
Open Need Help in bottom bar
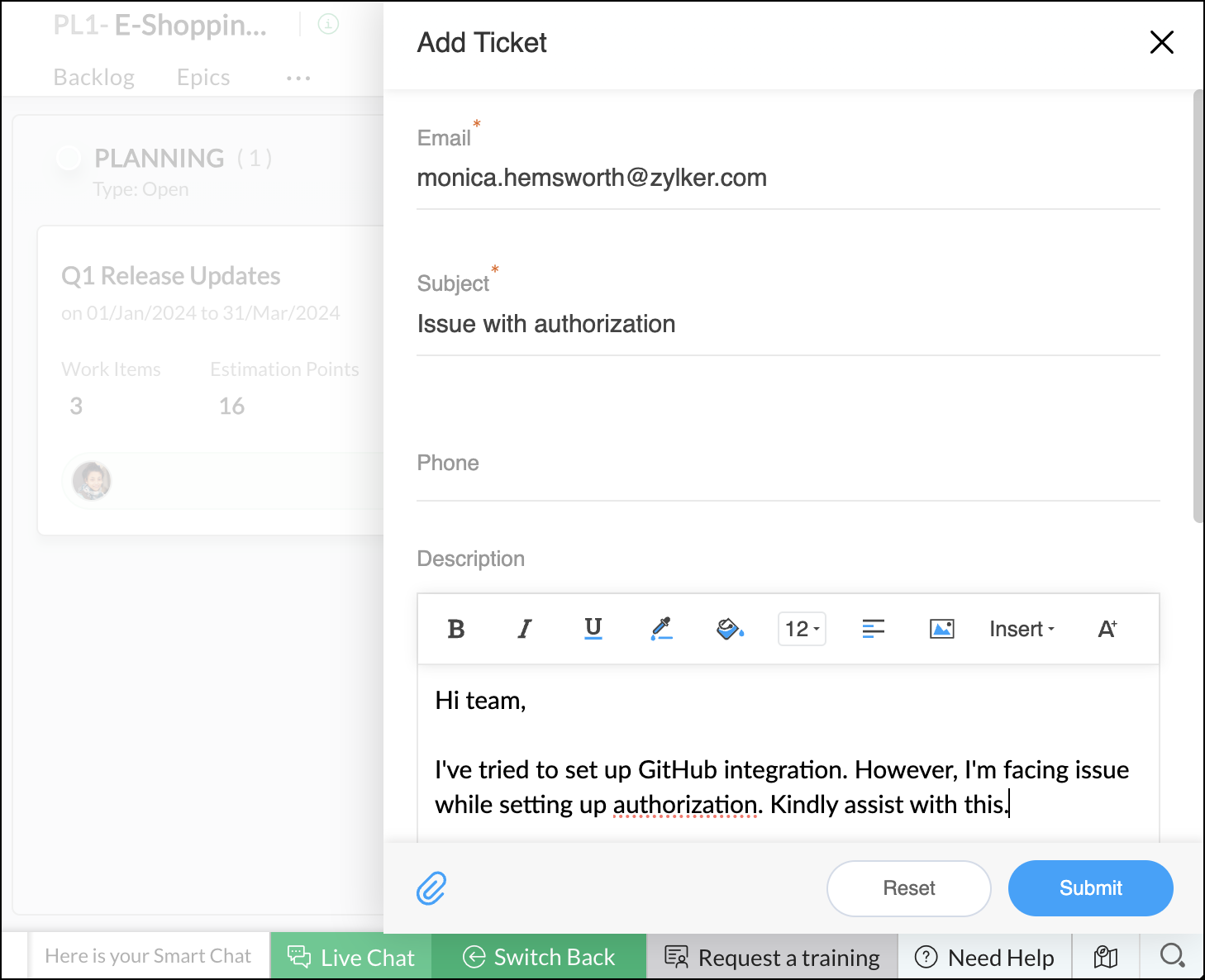pyautogui.click(x=984, y=957)
